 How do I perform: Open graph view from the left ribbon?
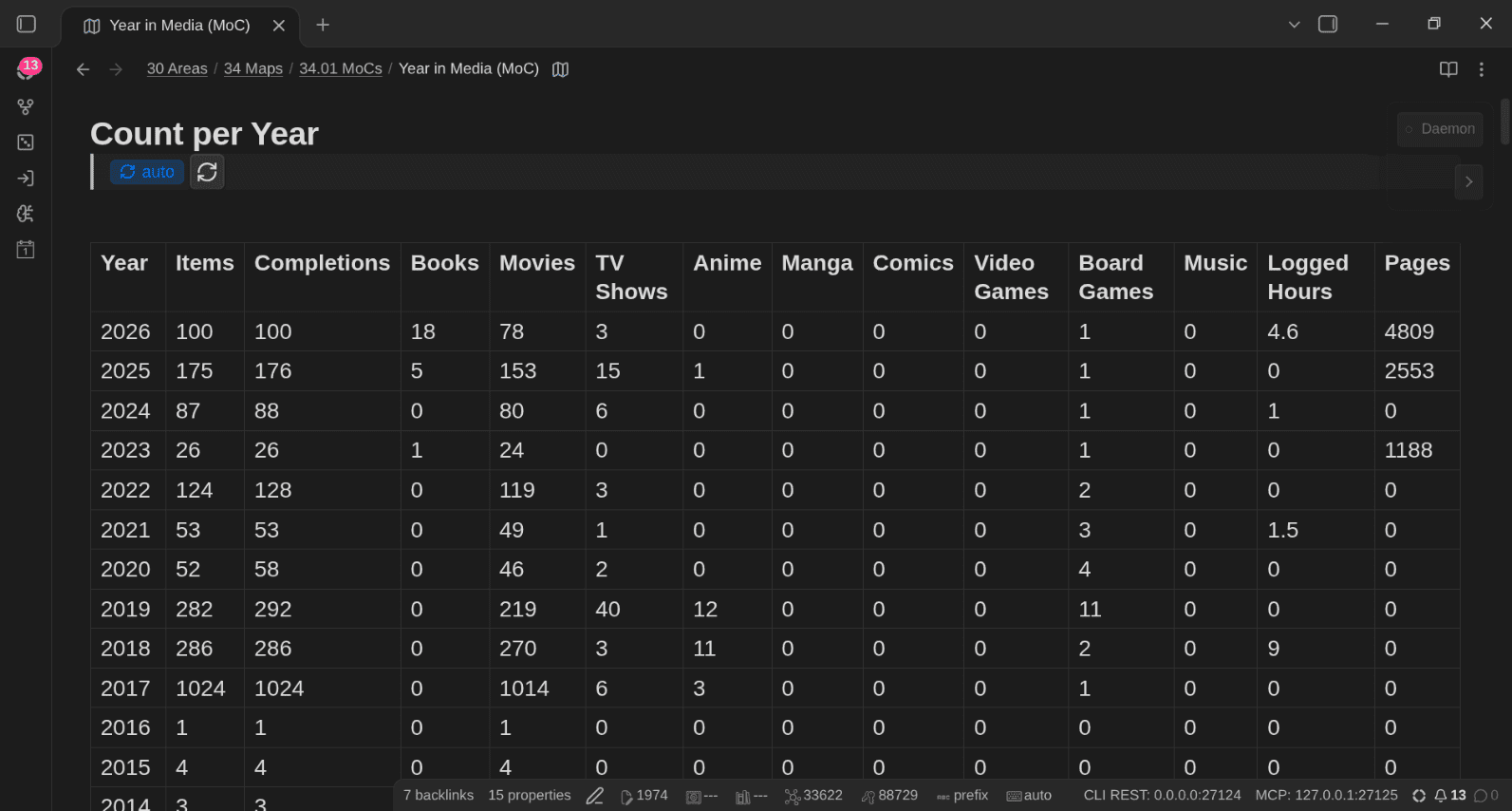pyautogui.click(x=26, y=106)
